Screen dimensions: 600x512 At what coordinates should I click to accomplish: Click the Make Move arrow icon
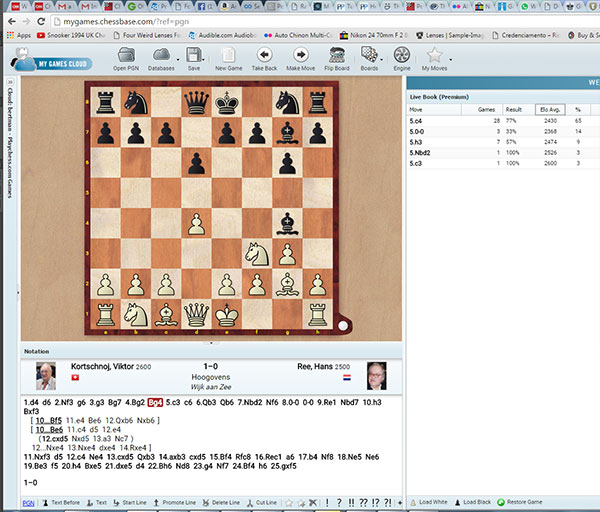point(300,56)
